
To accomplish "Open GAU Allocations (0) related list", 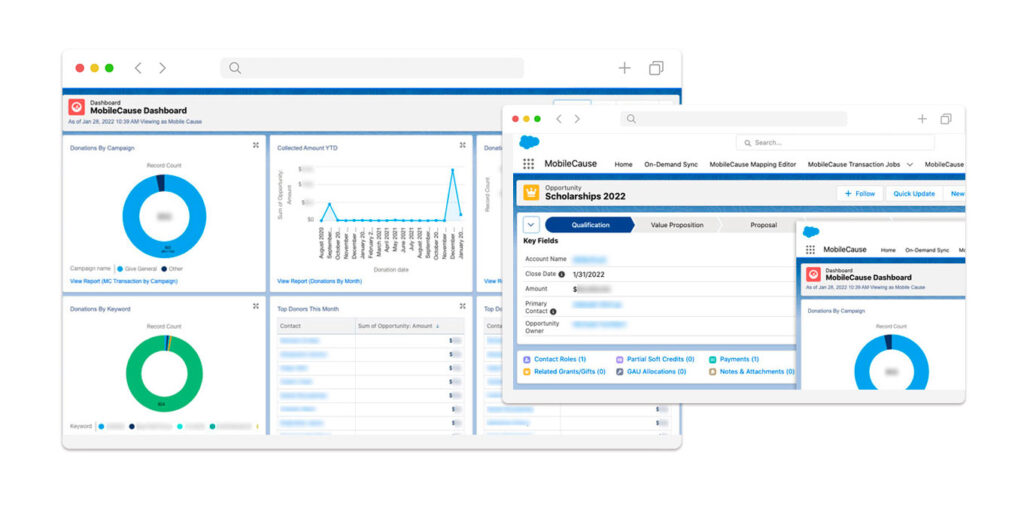I will (656, 371).
